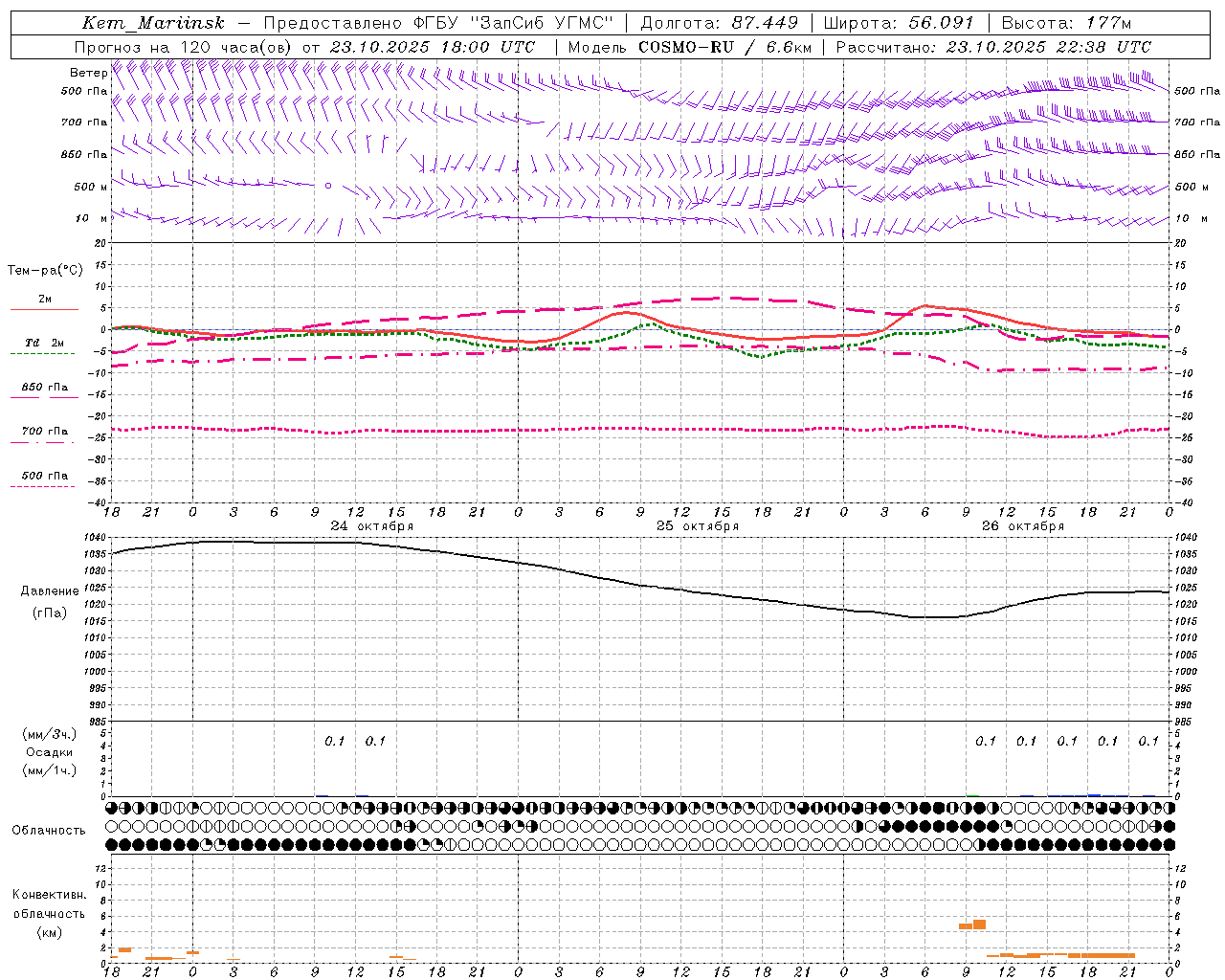The width and height of the screenshot is (1225, 980).
Task: Click the elevation text Высота: 177м
Action: 1066,23
